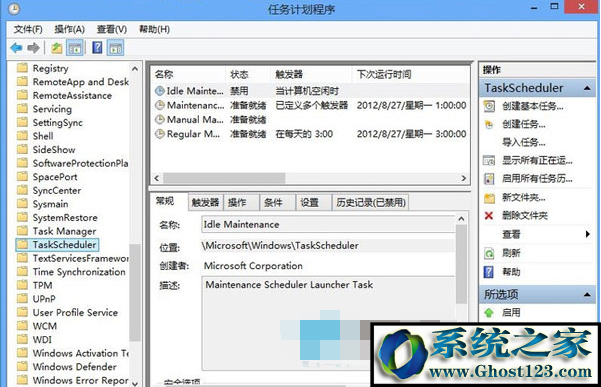Click 导入任务... in the actions pane

(524, 143)
